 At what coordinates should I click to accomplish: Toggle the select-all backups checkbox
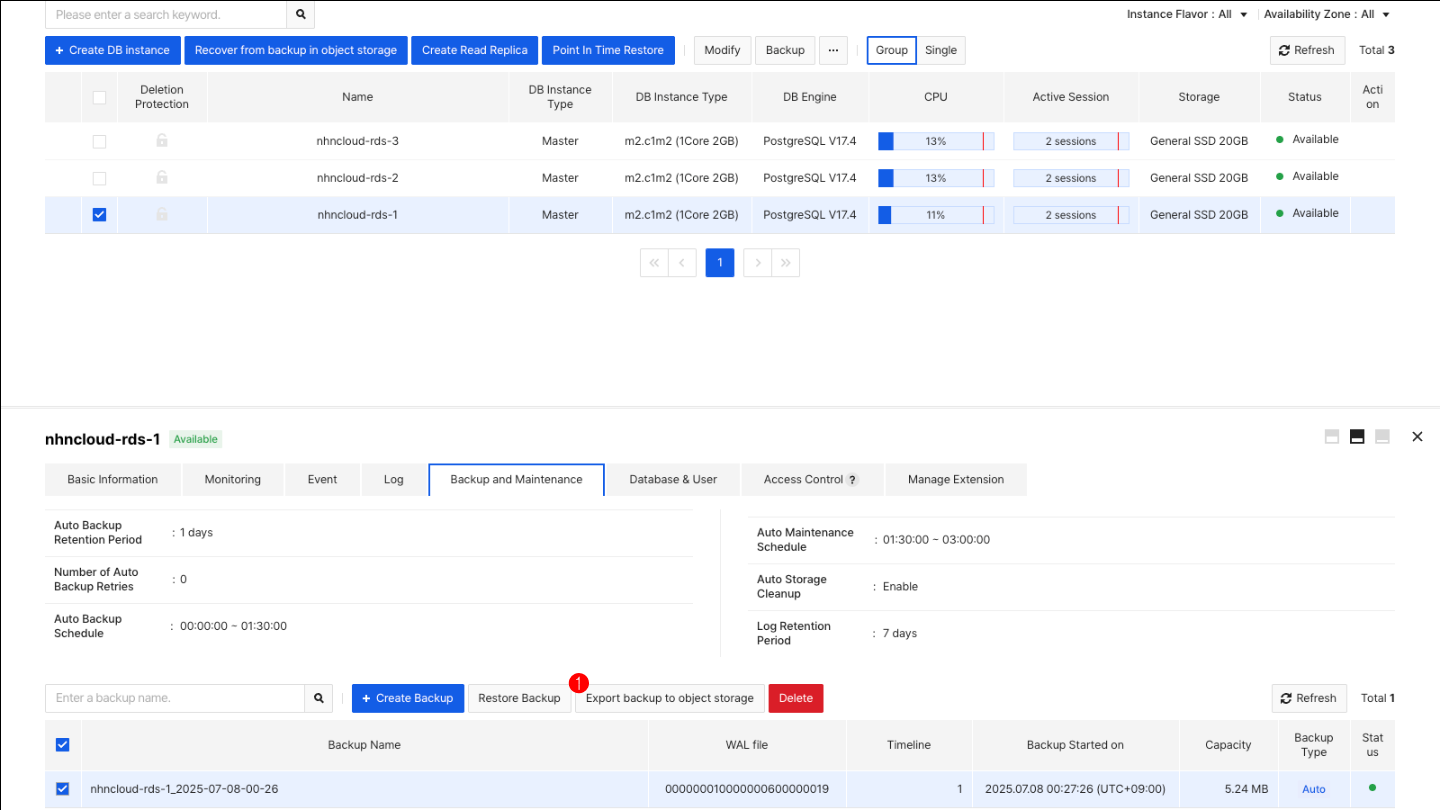(62, 745)
